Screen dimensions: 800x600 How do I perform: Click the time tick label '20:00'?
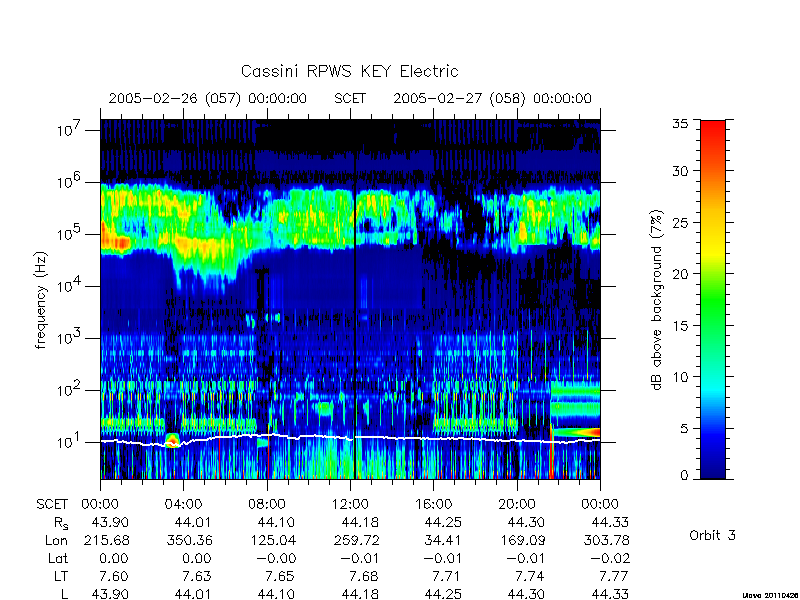click(x=517, y=505)
